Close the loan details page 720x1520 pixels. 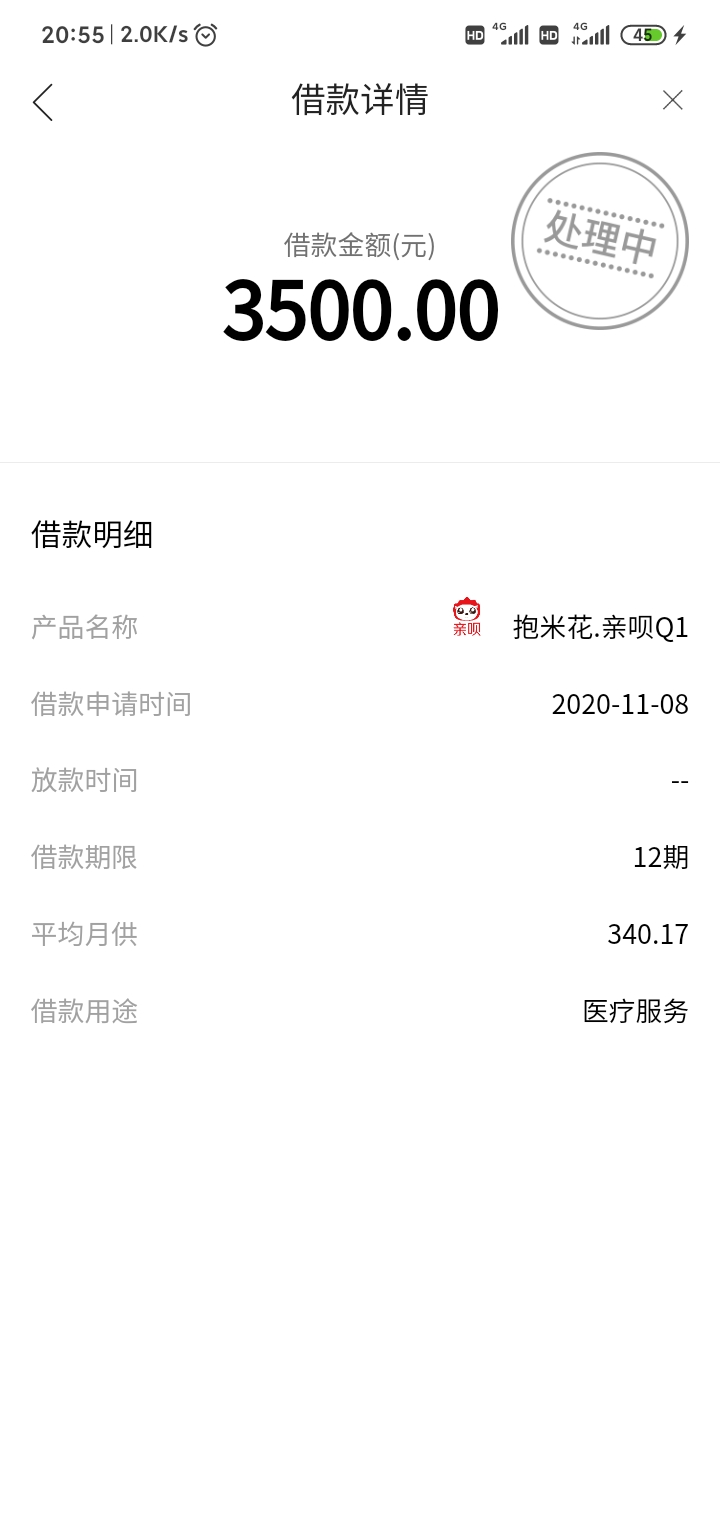673,100
